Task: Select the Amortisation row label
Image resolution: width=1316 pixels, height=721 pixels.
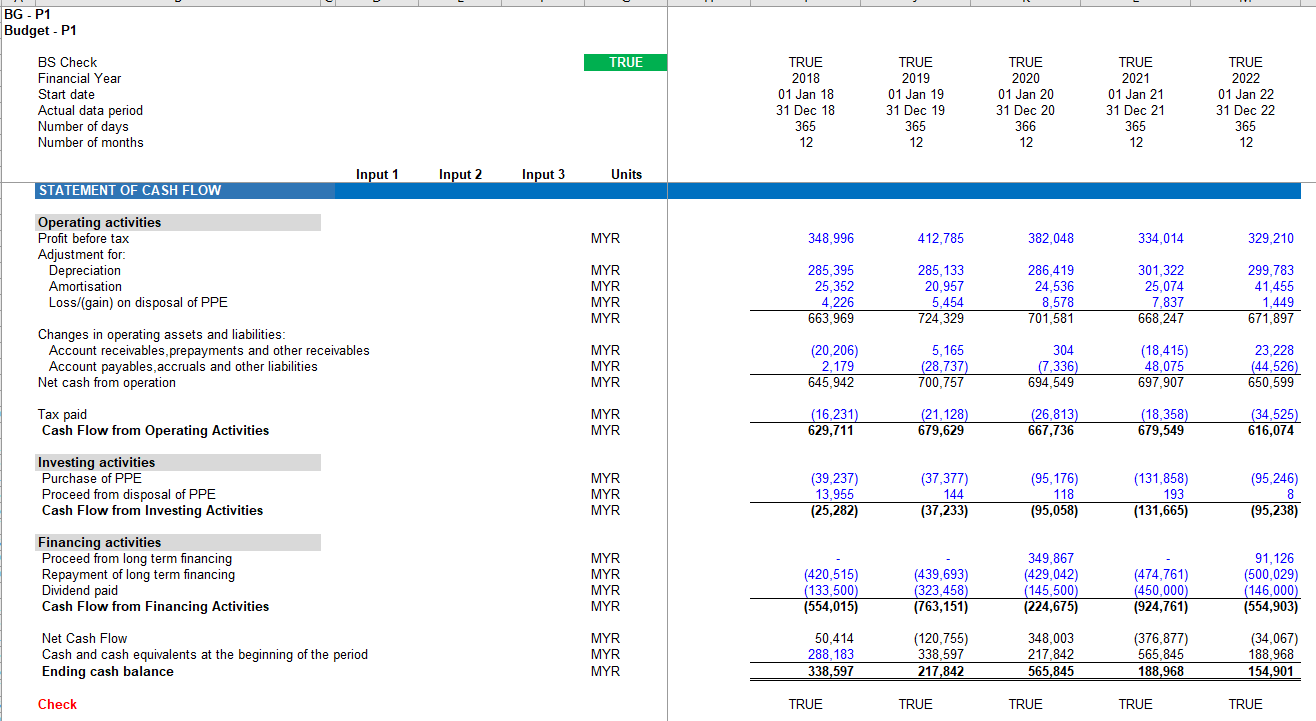Action: point(85,286)
